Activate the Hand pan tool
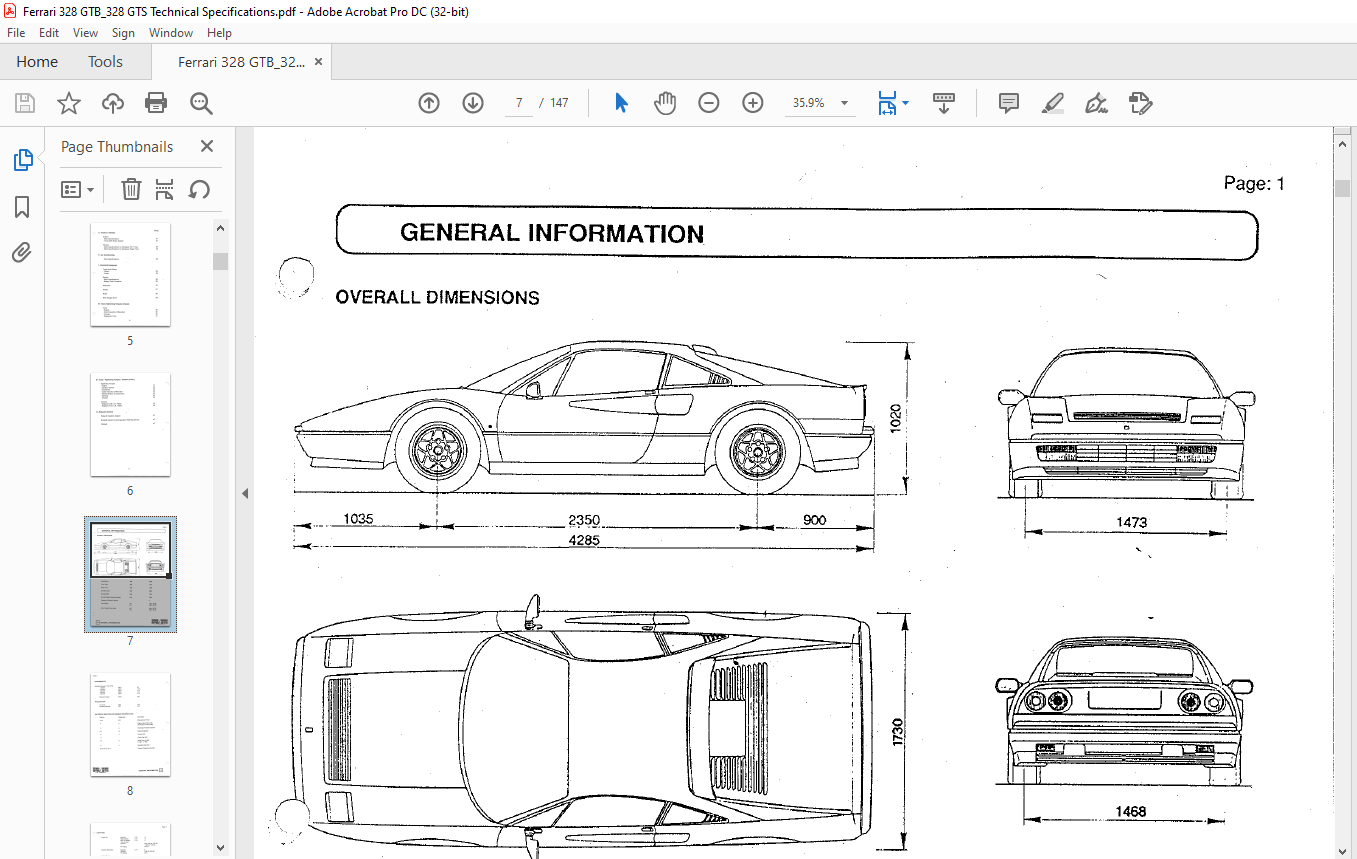1357x859 pixels. click(x=665, y=103)
